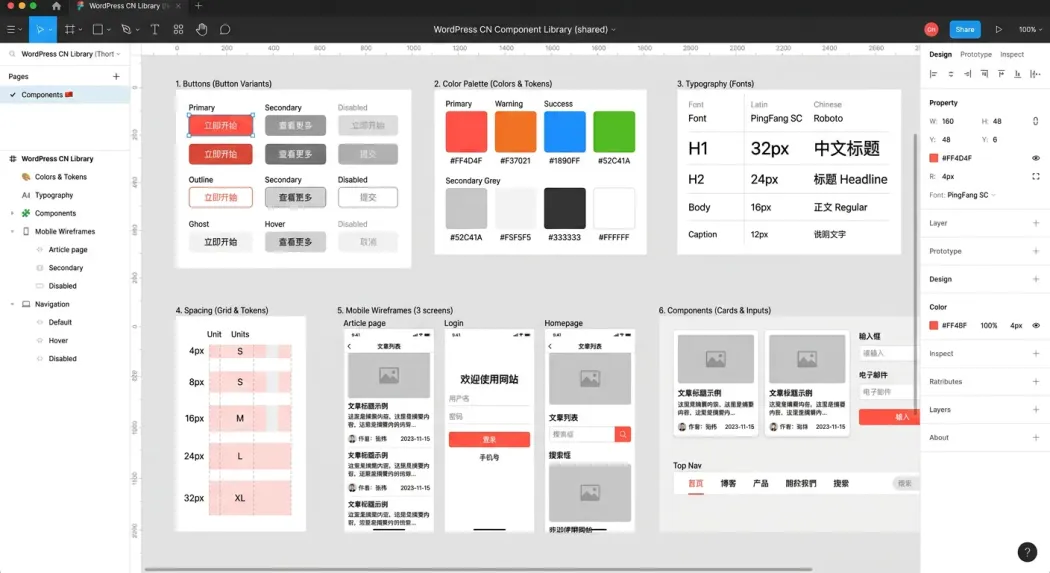This screenshot has width=1050, height=573.
Task: Select the Default layer under Navigation
Action: 60,322
